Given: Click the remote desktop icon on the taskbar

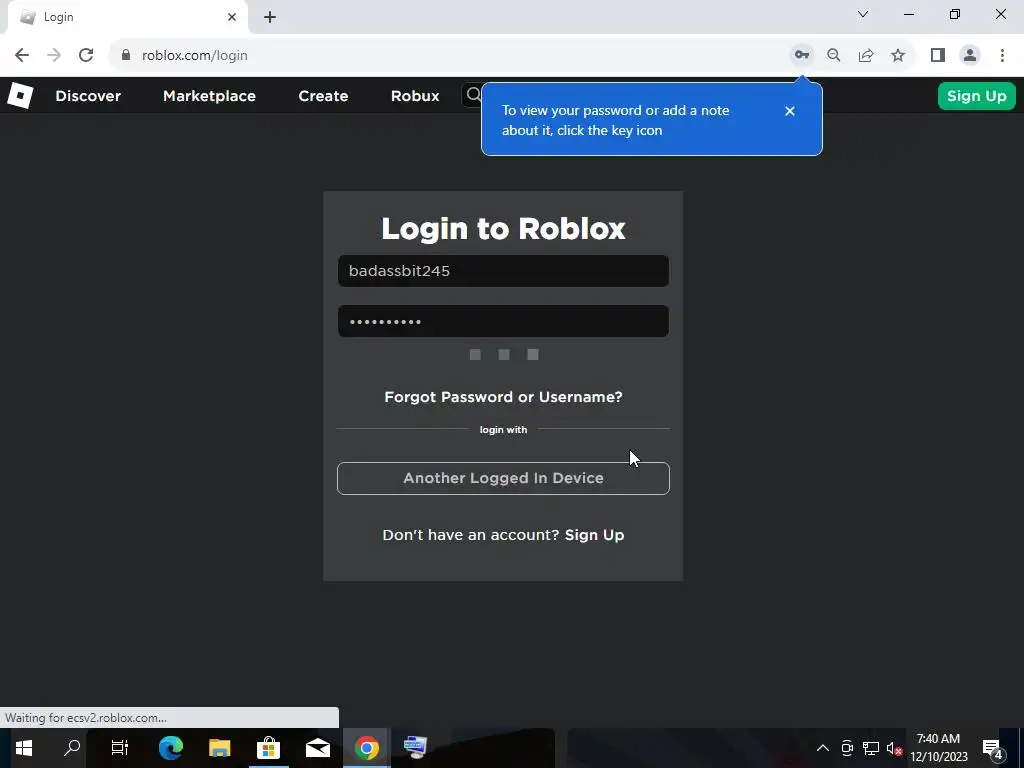Looking at the screenshot, I should (x=415, y=746).
